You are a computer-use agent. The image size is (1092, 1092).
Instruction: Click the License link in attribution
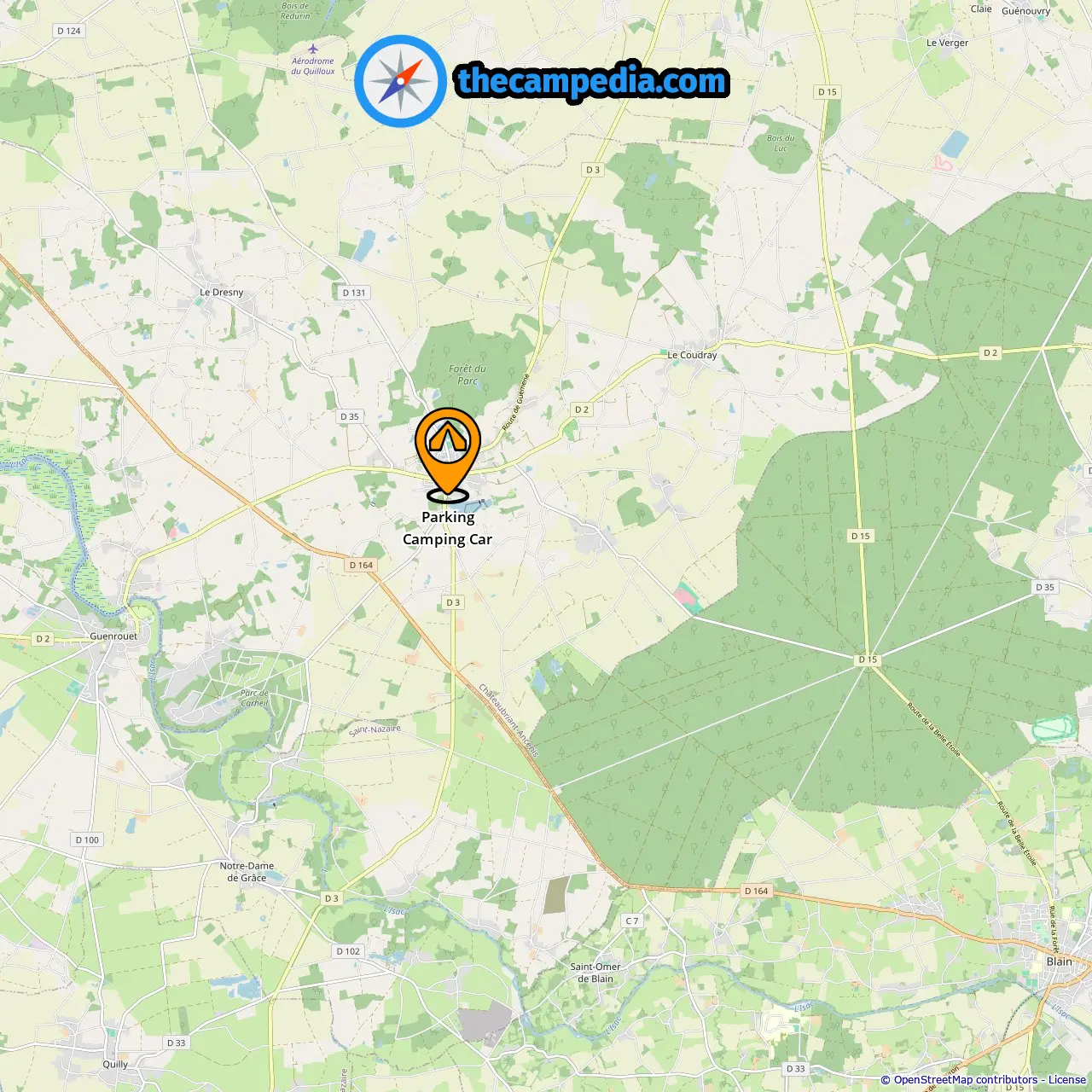(x=1067, y=1080)
